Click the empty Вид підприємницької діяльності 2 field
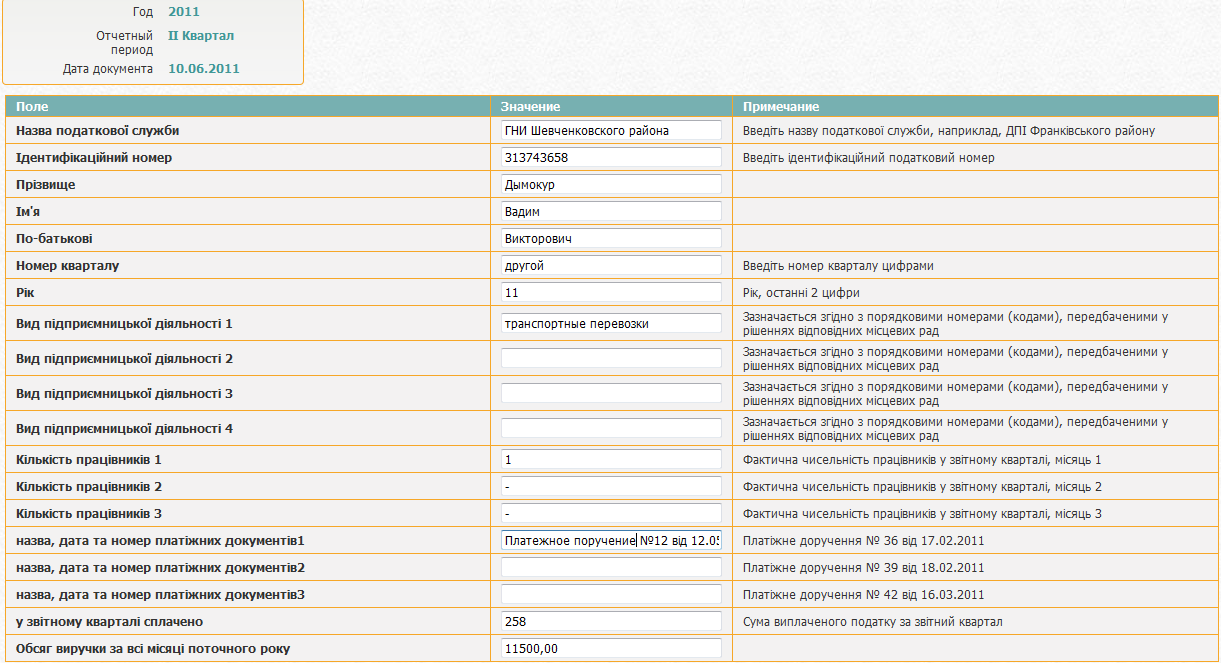Screen dimensions: 1221x663 pyautogui.click(x=611, y=358)
